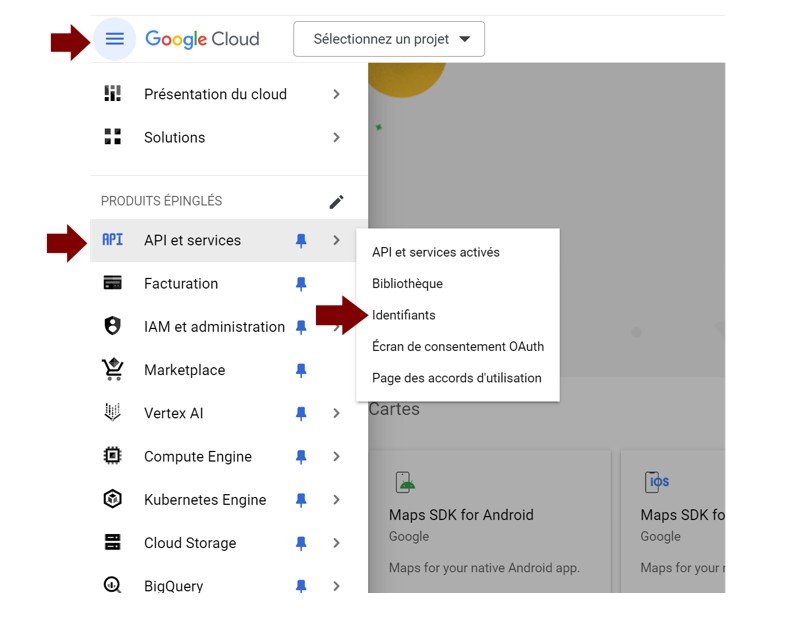Select Page des accords d'utilisation

458,378
